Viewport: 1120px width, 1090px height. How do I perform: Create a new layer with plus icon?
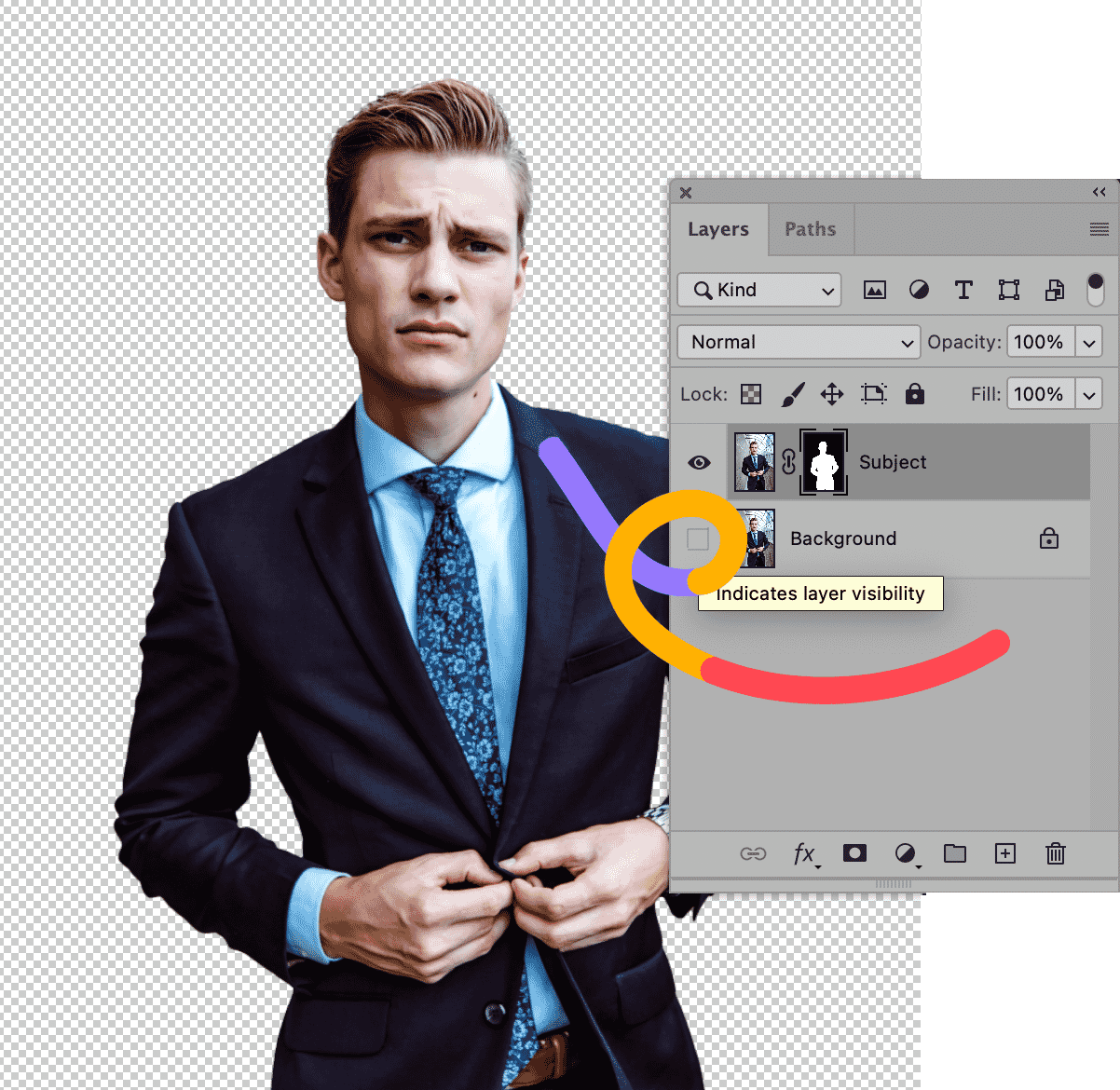[x=1004, y=853]
